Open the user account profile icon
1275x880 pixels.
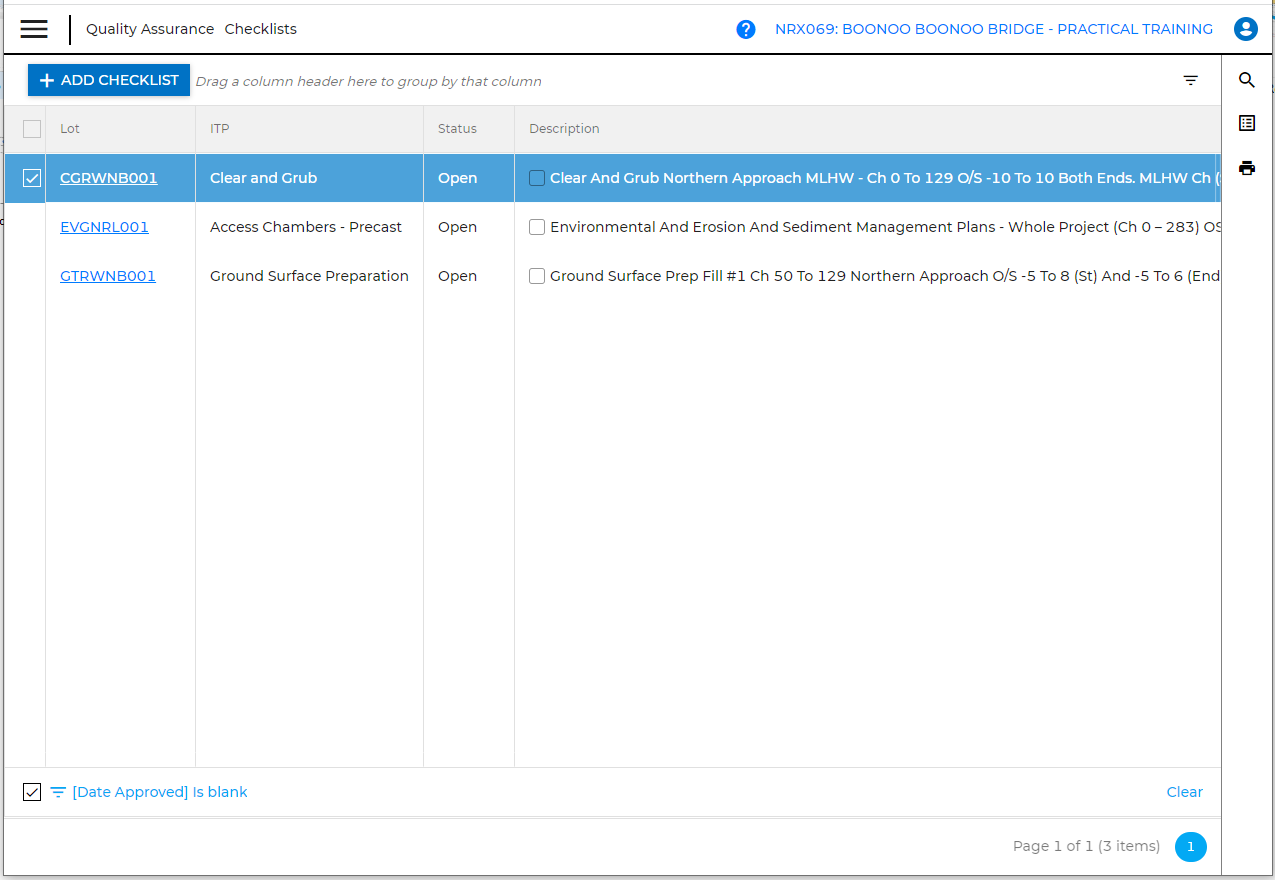coord(1245,29)
